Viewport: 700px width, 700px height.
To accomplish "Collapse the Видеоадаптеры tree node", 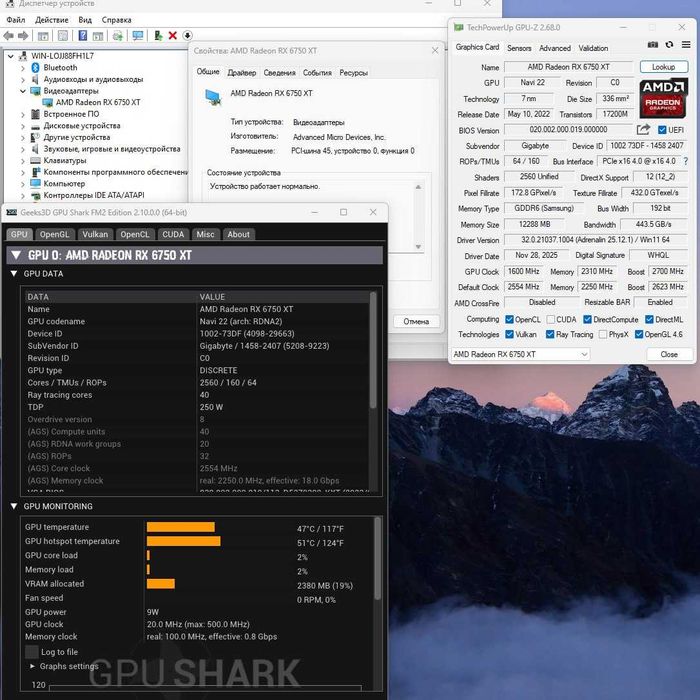I will coord(23,91).
